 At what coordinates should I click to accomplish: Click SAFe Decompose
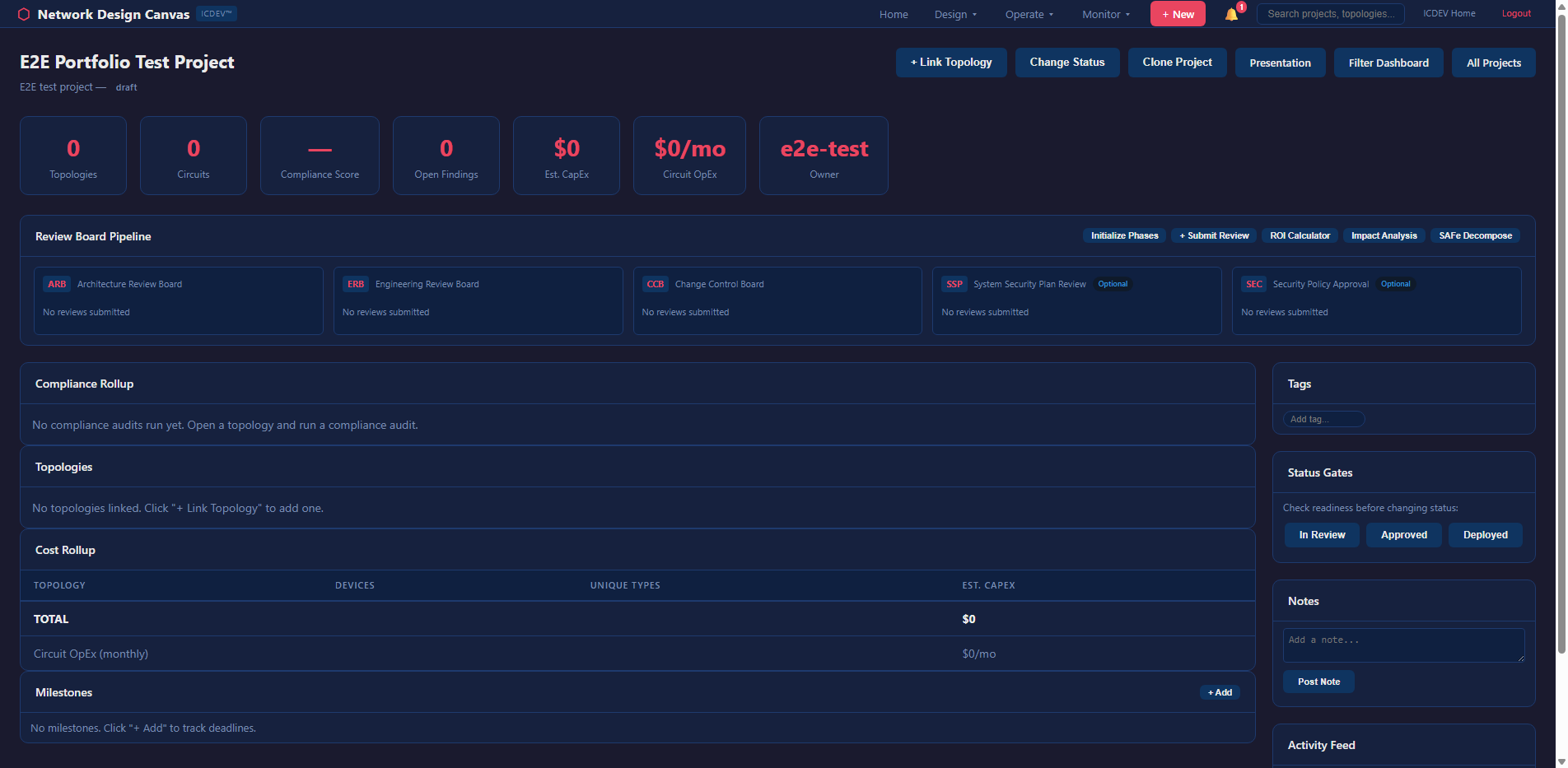click(x=1475, y=235)
